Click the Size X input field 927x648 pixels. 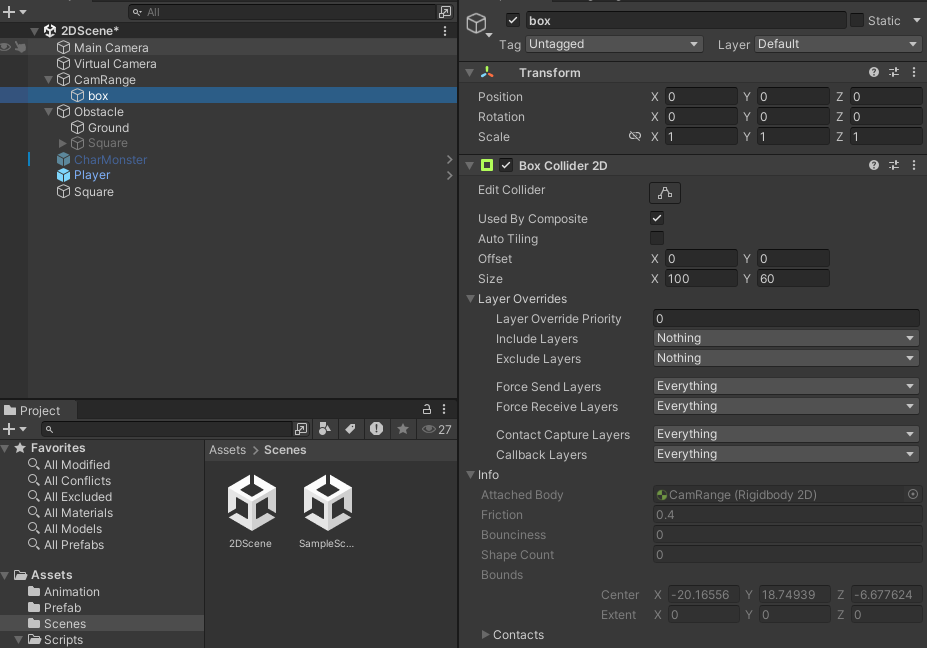(700, 279)
